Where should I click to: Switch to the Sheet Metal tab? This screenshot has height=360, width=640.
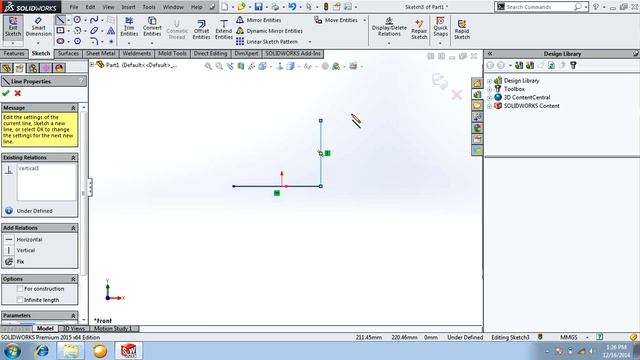pyautogui.click(x=100, y=53)
